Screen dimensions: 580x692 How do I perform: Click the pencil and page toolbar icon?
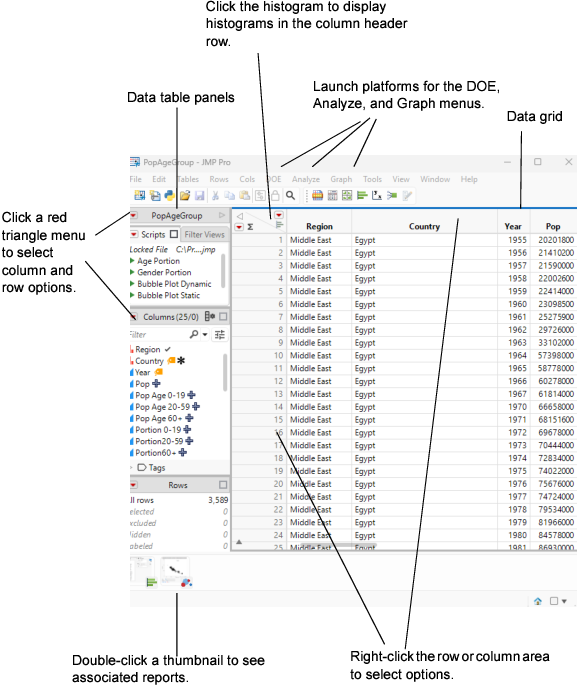pyautogui.click(x=407, y=196)
